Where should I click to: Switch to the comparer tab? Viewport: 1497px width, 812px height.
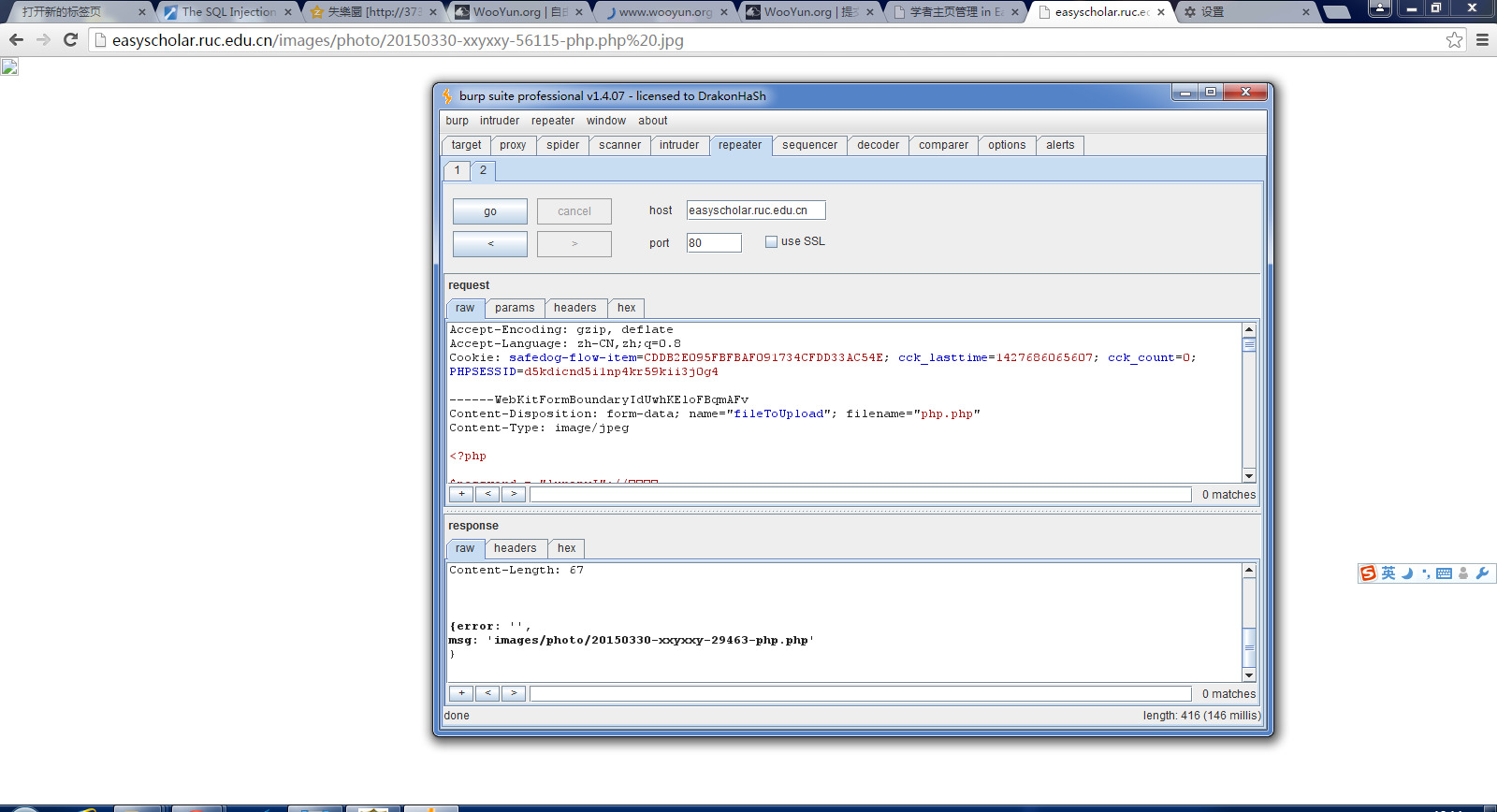944,145
